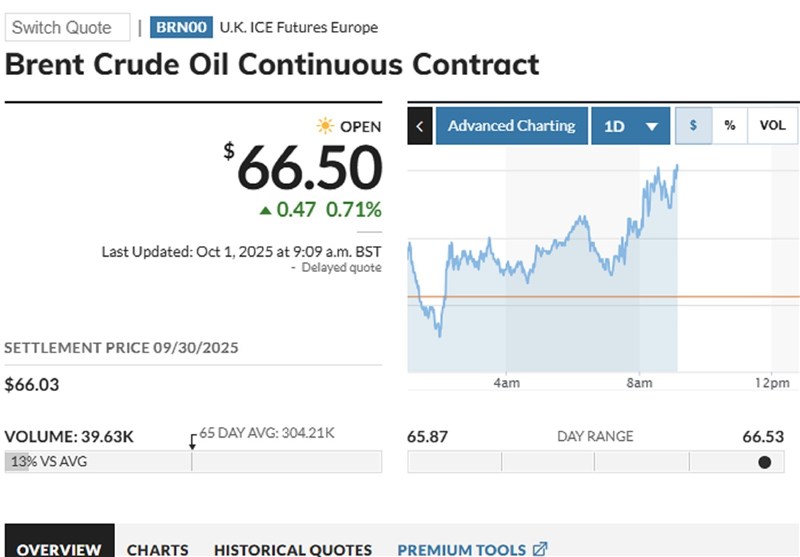Toggle the VOL volume display on chart

[x=772, y=126]
